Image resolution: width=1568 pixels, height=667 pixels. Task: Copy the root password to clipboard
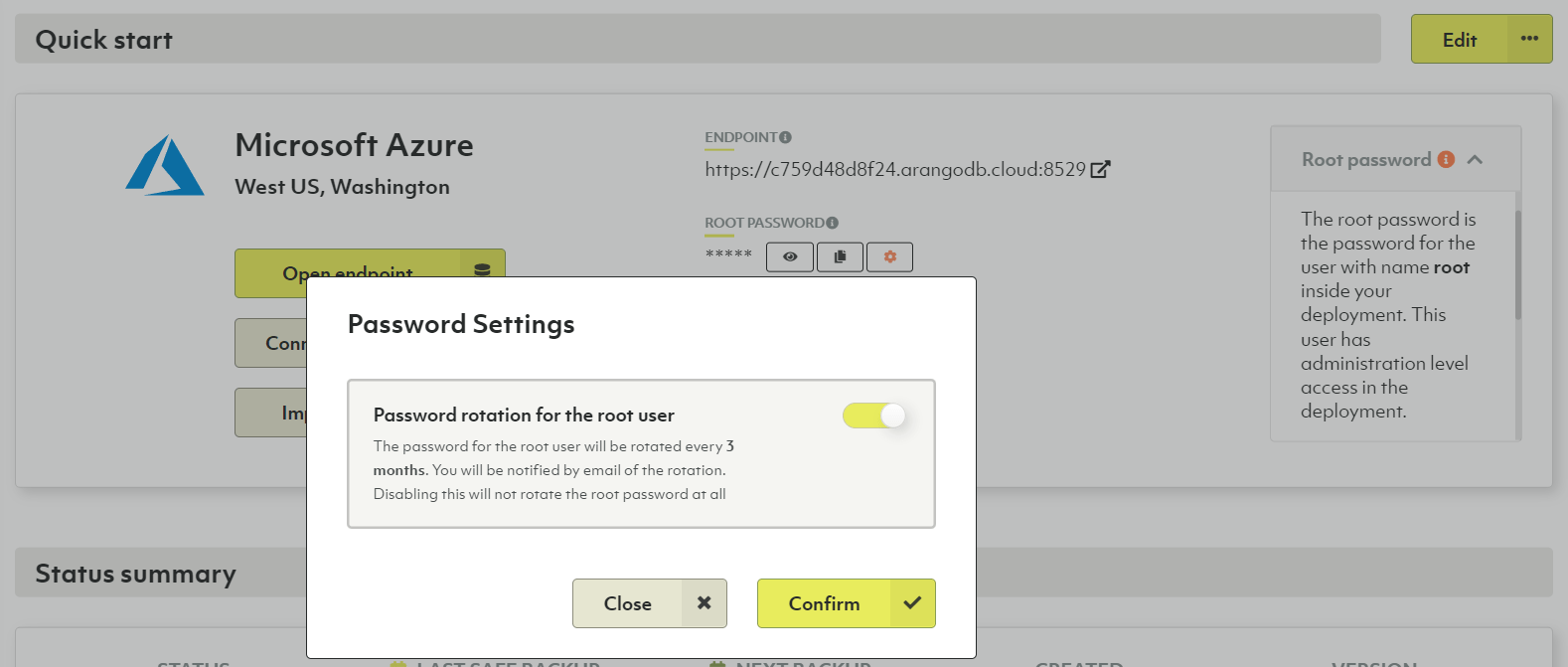click(x=840, y=257)
